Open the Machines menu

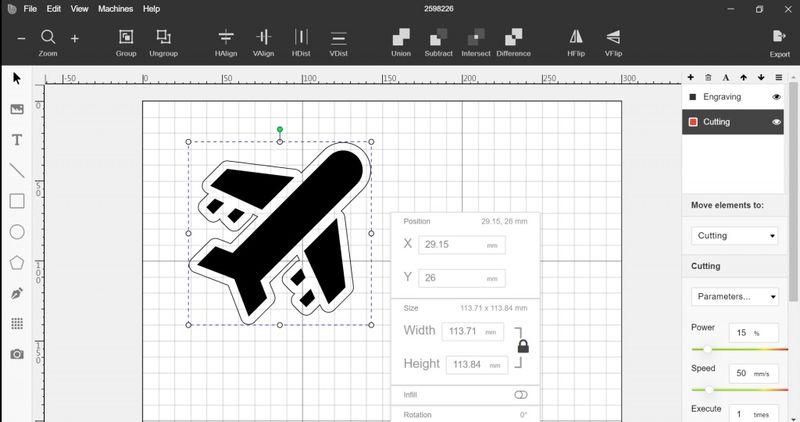pos(115,9)
